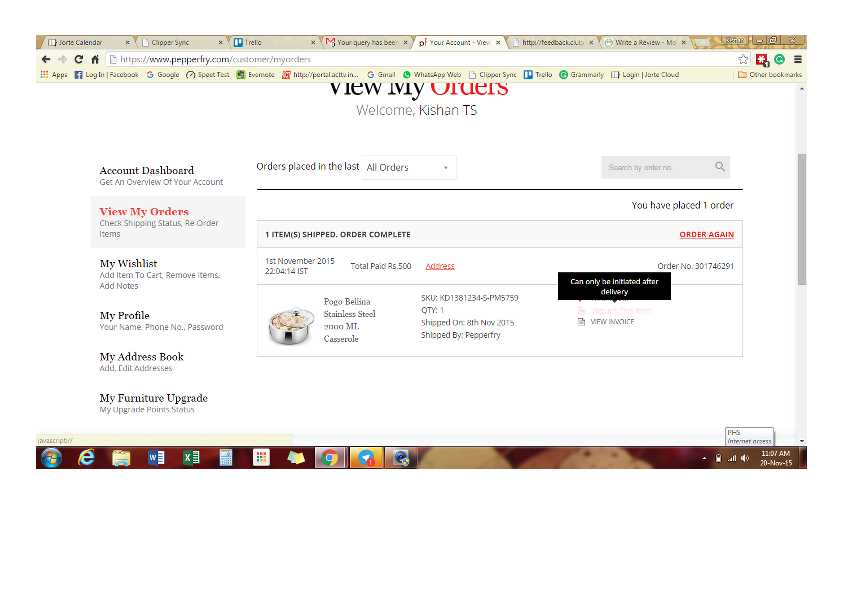The width and height of the screenshot is (842, 595).
Task: Open the Grammarly bookmark
Action: click(582, 75)
